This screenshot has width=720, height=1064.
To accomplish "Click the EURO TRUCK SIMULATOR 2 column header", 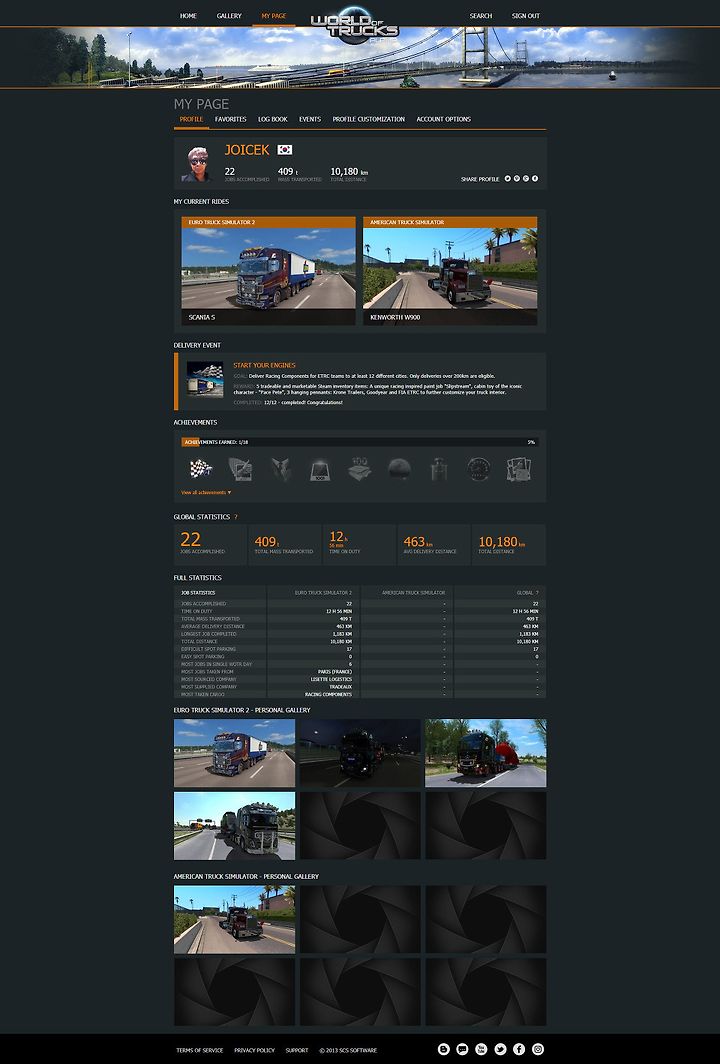I will (323, 593).
